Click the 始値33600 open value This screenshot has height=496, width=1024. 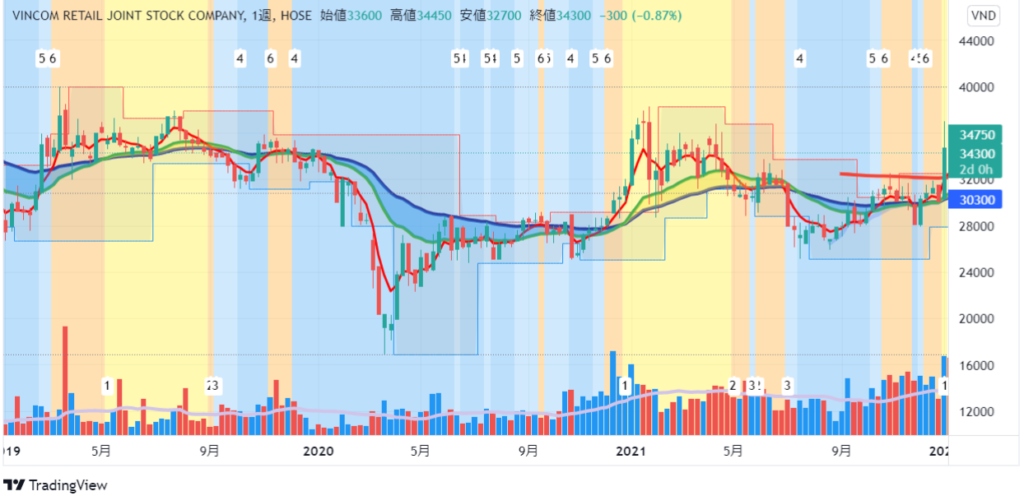click(351, 15)
